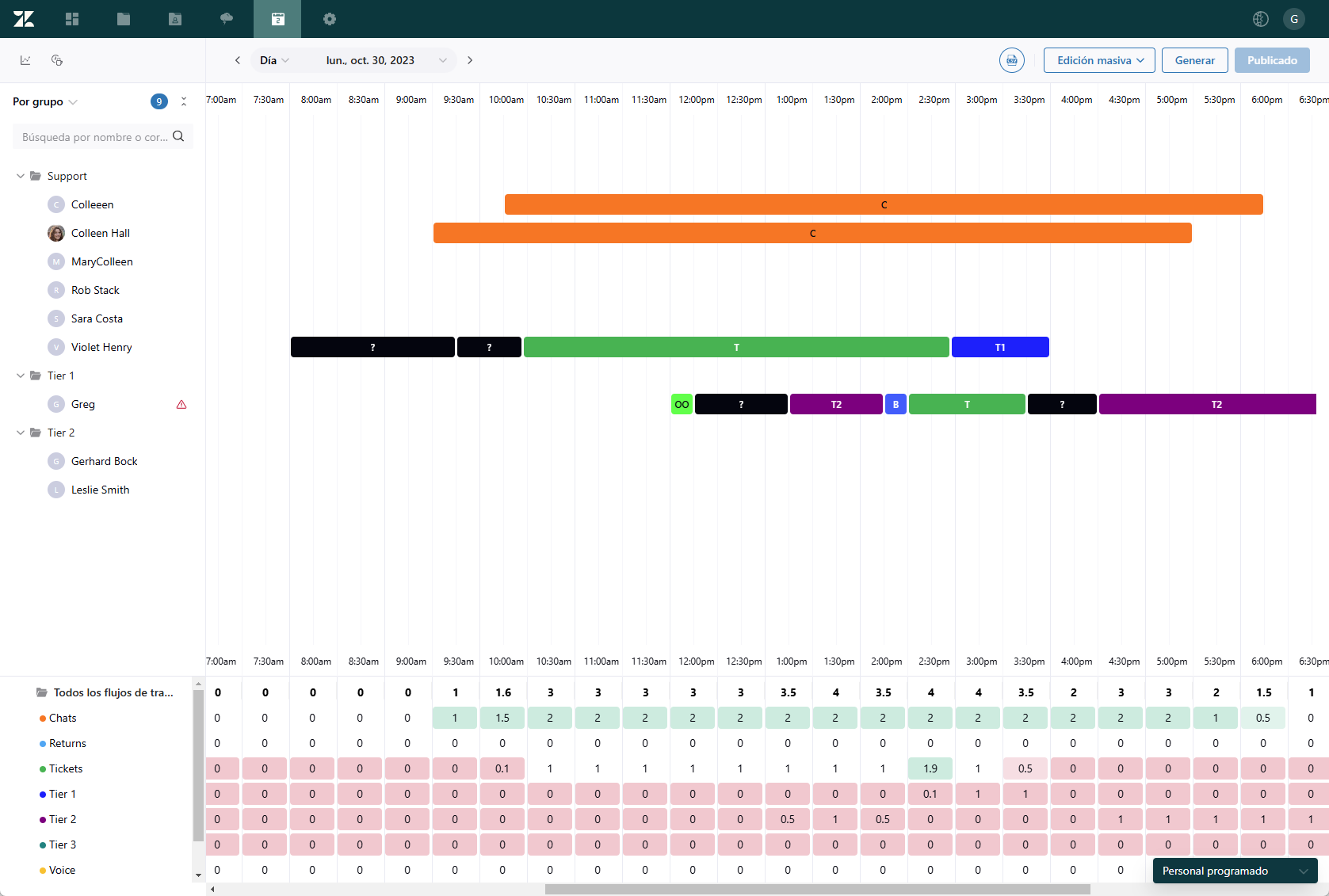Image resolution: width=1329 pixels, height=896 pixels.
Task: Select the Voice workstream row
Action: (62, 870)
